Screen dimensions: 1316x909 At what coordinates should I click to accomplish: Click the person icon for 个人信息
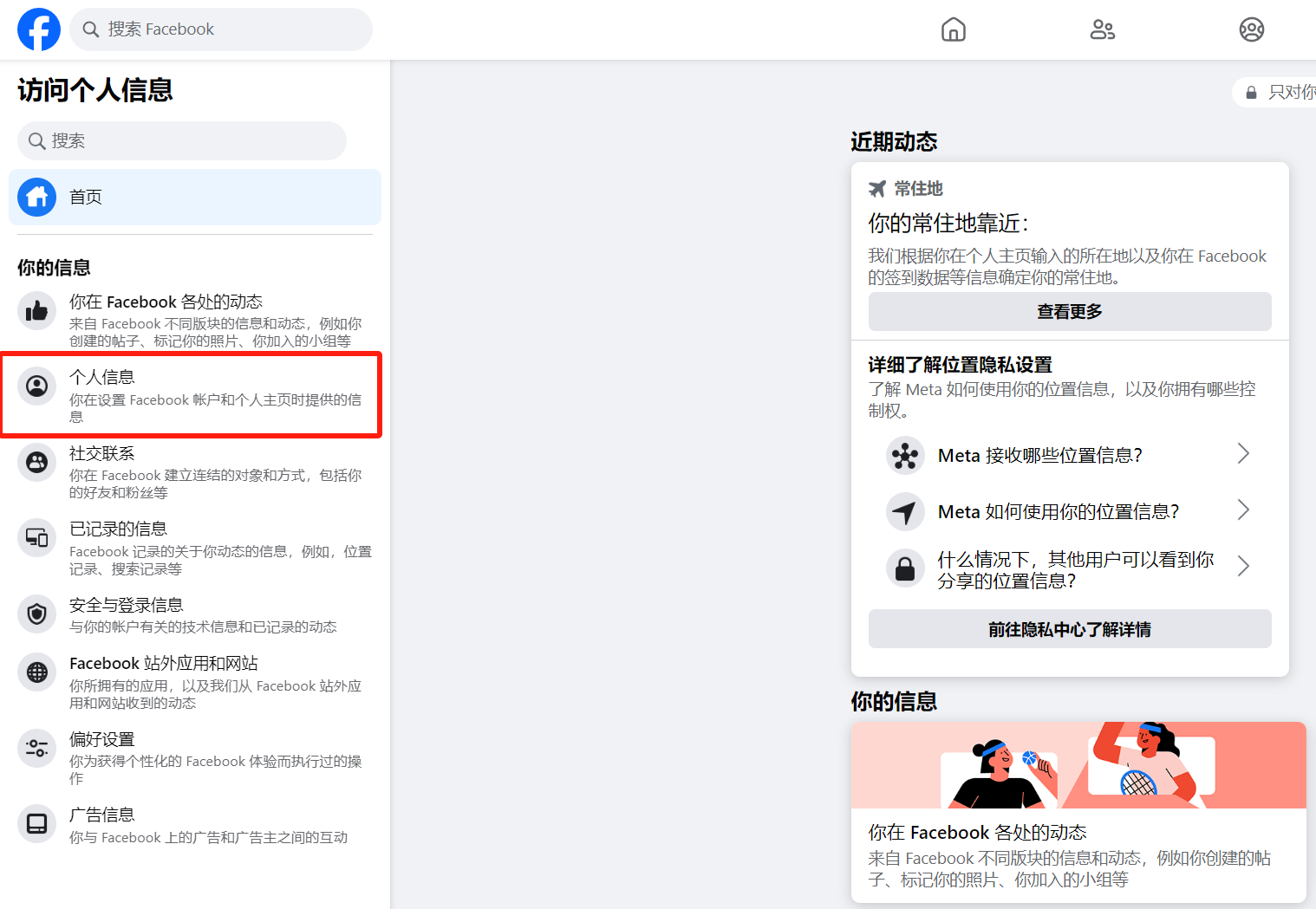click(x=37, y=386)
